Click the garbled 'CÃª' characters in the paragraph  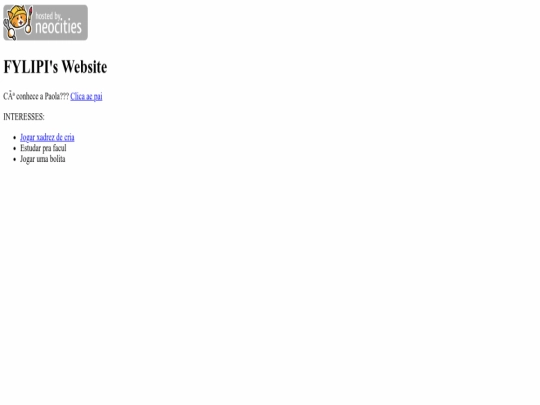coord(9,96)
